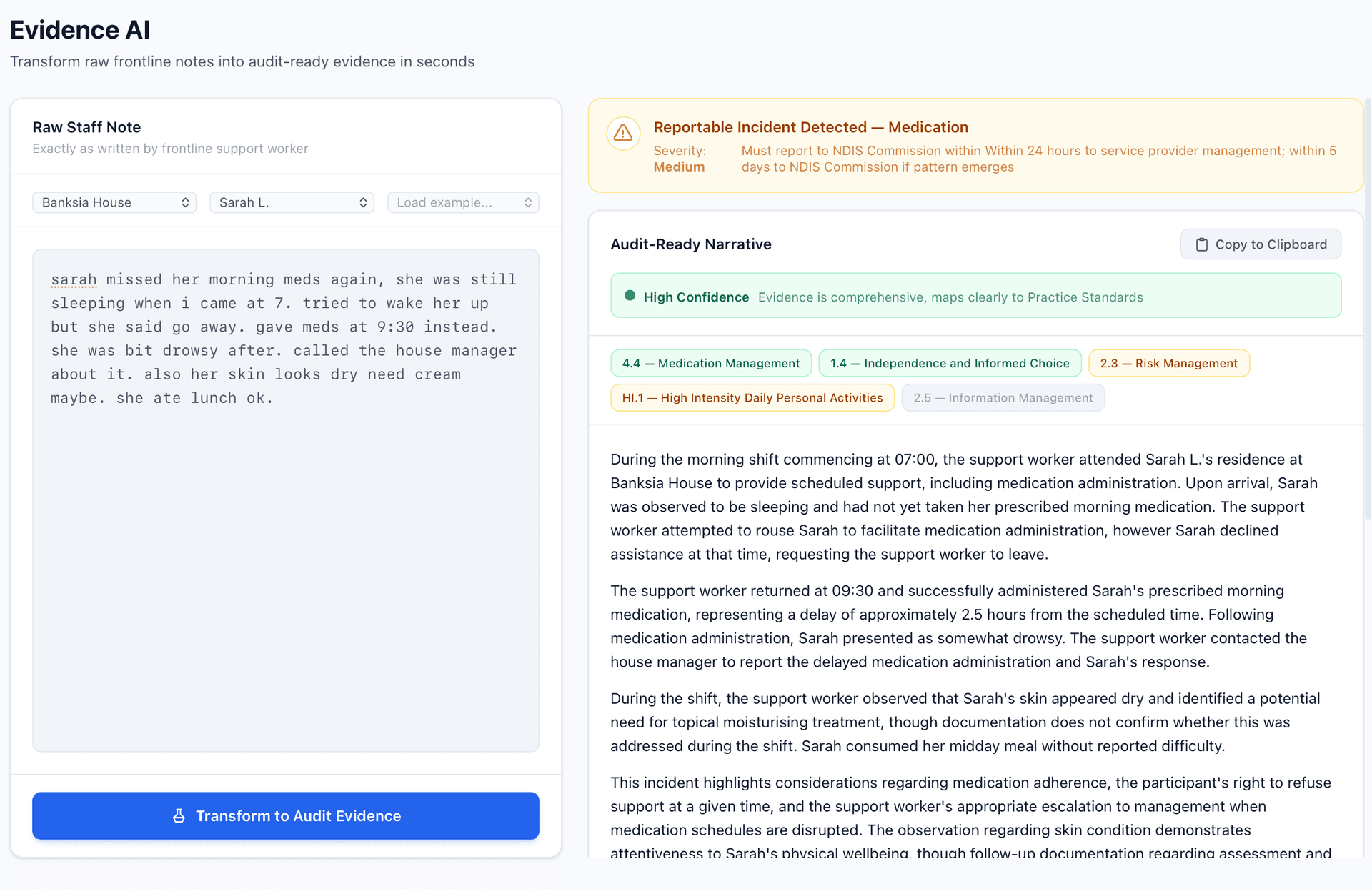Select the 4.4 Medication Management tag
Viewport: 1372px width, 889px height.
coord(711,363)
